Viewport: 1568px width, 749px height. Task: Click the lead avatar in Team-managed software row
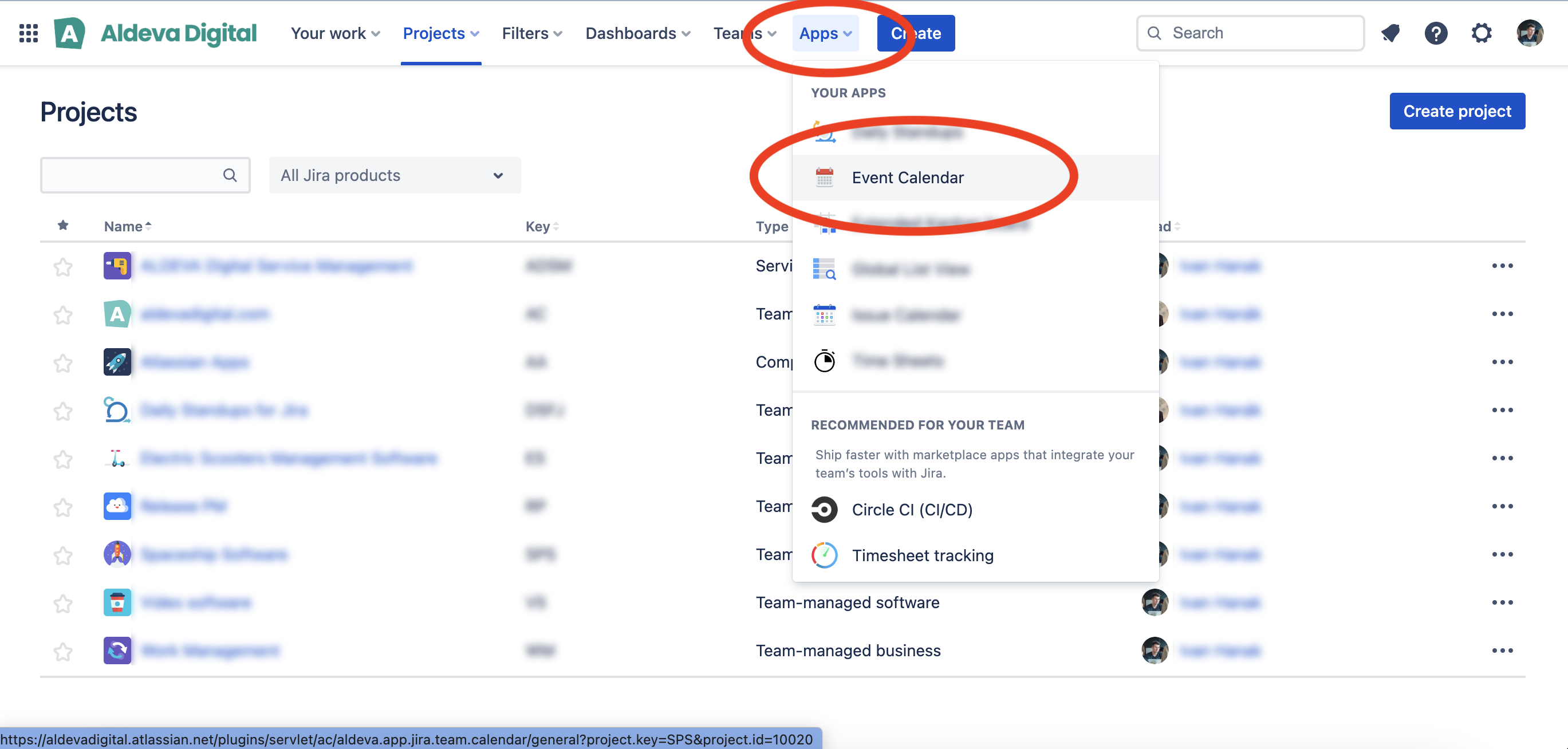(x=1155, y=602)
